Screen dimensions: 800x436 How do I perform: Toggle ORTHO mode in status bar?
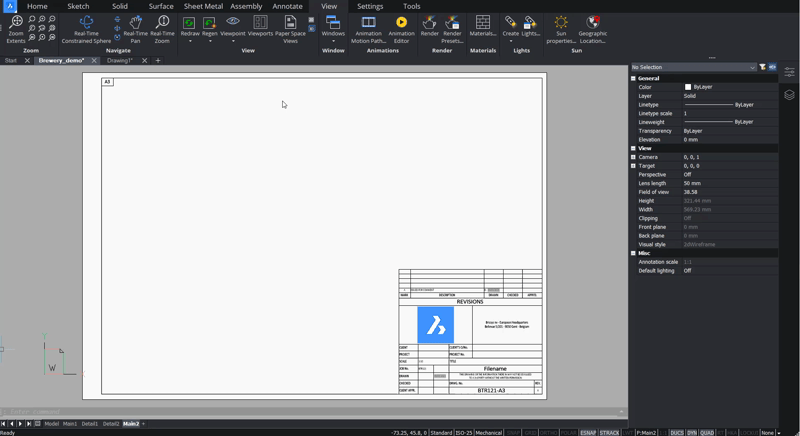pyautogui.click(x=549, y=433)
